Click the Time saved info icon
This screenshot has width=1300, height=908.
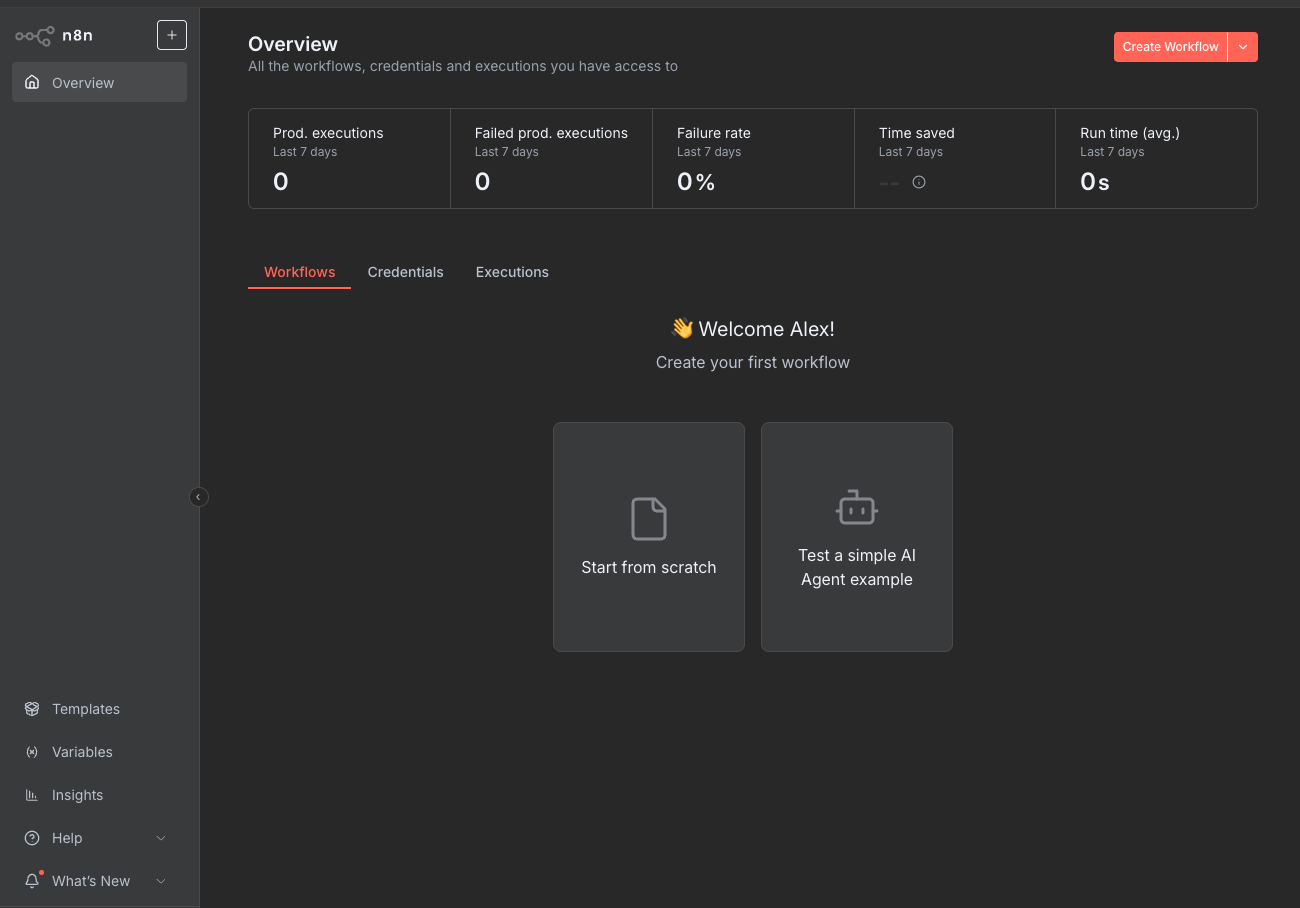(x=919, y=182)
